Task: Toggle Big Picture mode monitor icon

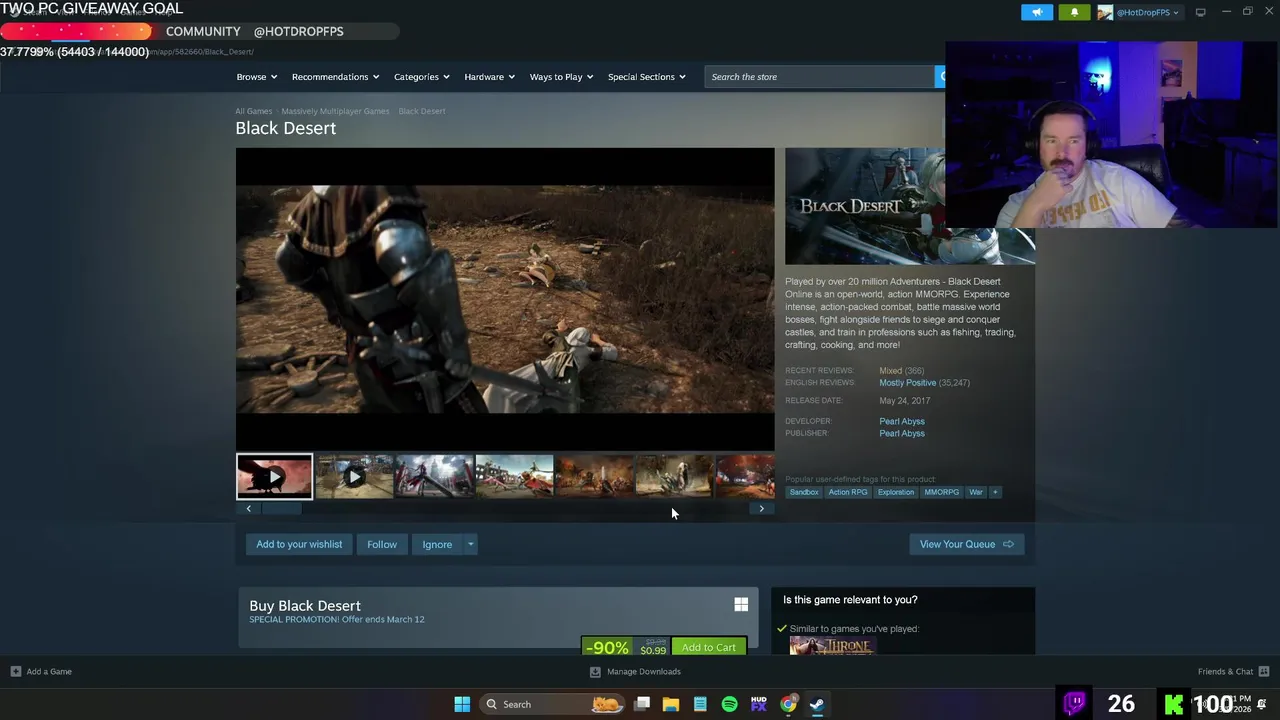Action: [x=1201, y=12]
